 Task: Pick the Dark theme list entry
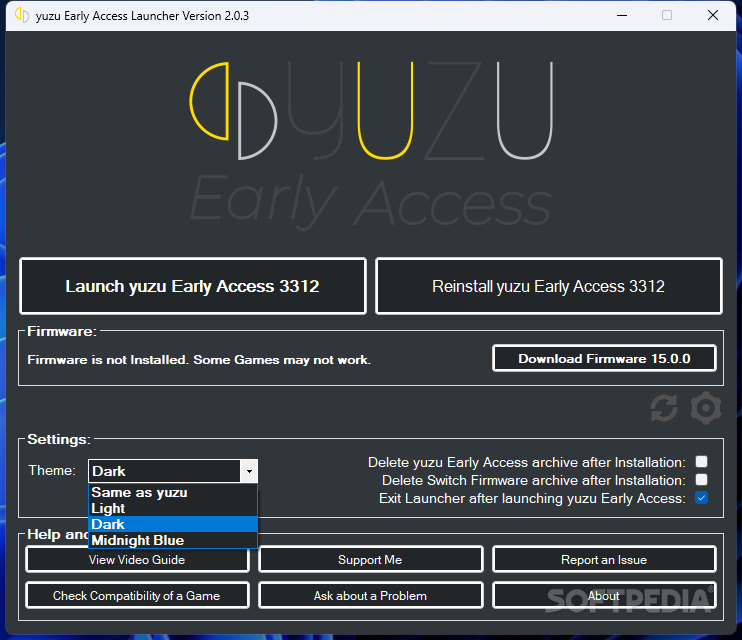pyautogui.click(x=173, y=524)
